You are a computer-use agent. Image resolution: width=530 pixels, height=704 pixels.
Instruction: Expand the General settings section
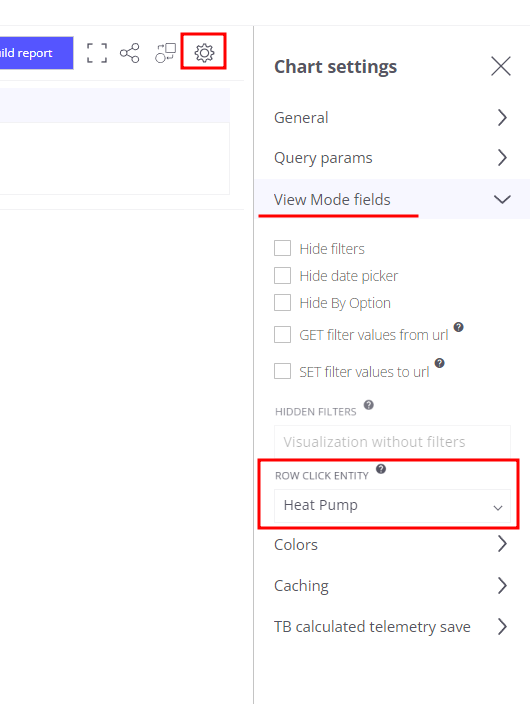coord(392,118)
